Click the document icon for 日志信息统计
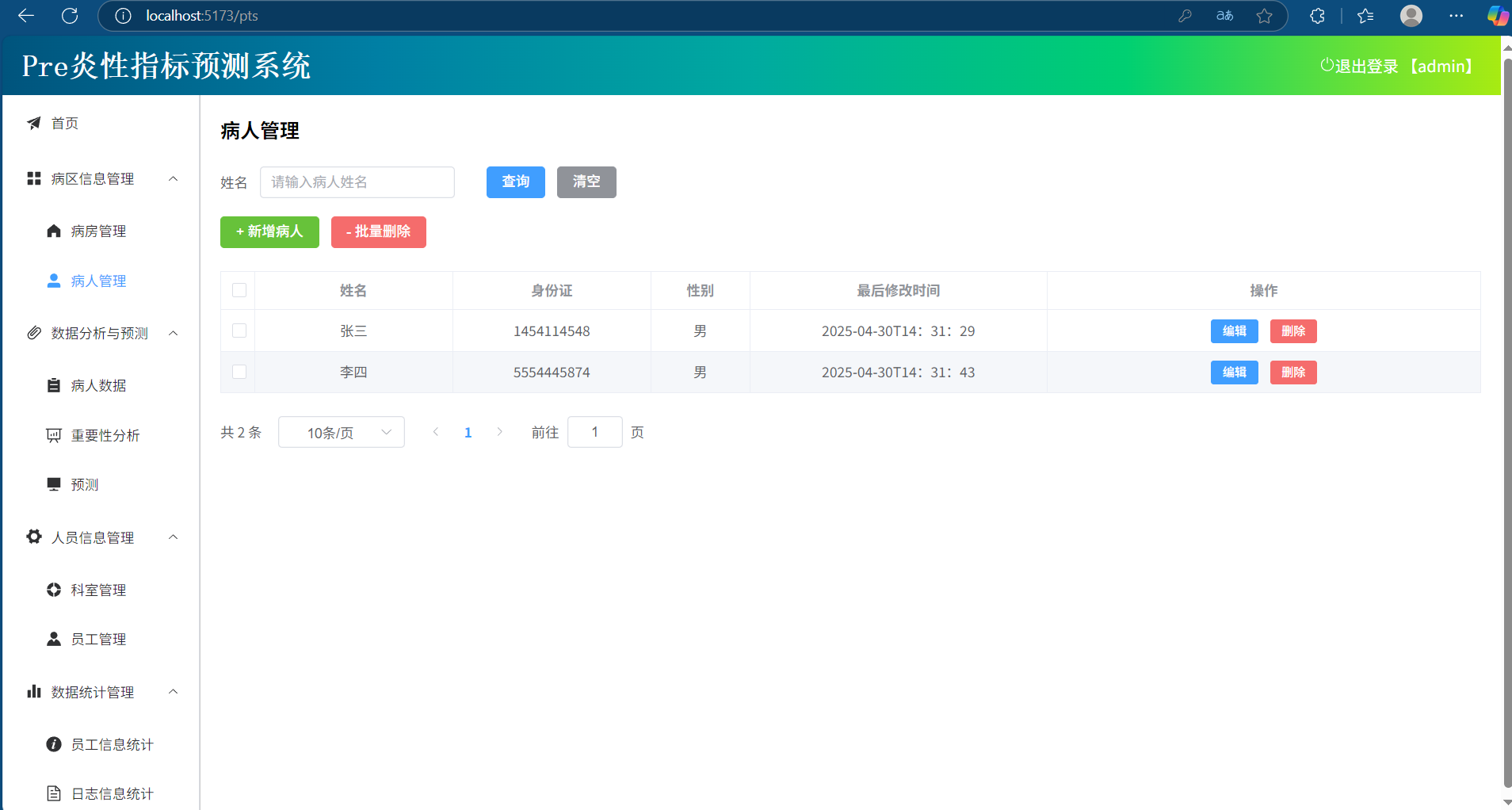 [x=54, y=793]
